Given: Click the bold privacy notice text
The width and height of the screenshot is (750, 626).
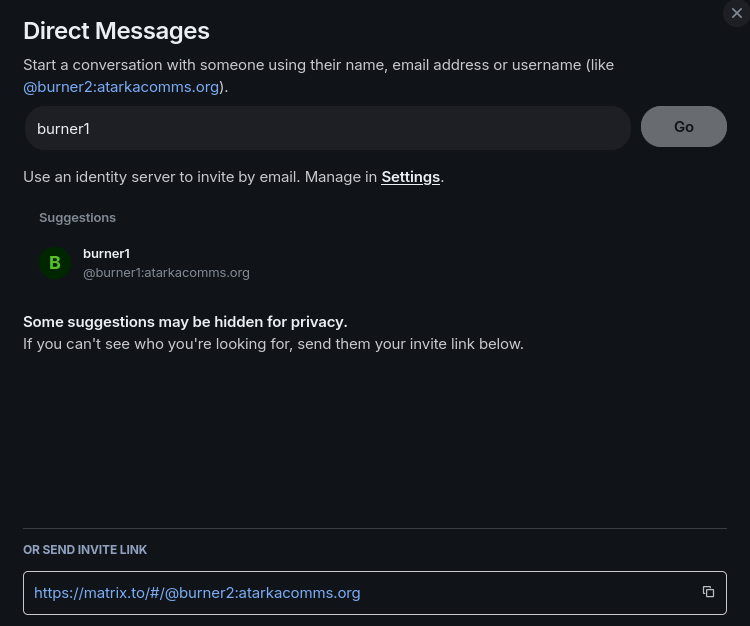Looking at the screenshot, I should coord(185,322).
